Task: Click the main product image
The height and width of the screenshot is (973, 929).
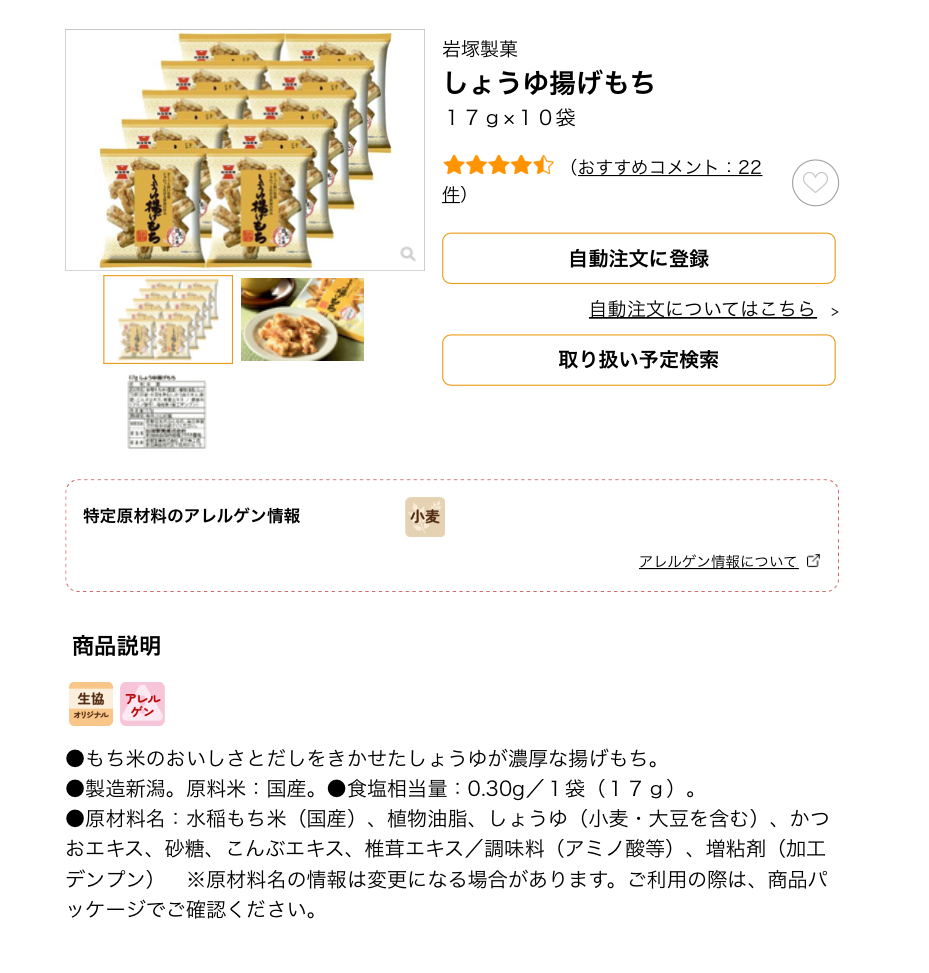Action: [245, 150]
